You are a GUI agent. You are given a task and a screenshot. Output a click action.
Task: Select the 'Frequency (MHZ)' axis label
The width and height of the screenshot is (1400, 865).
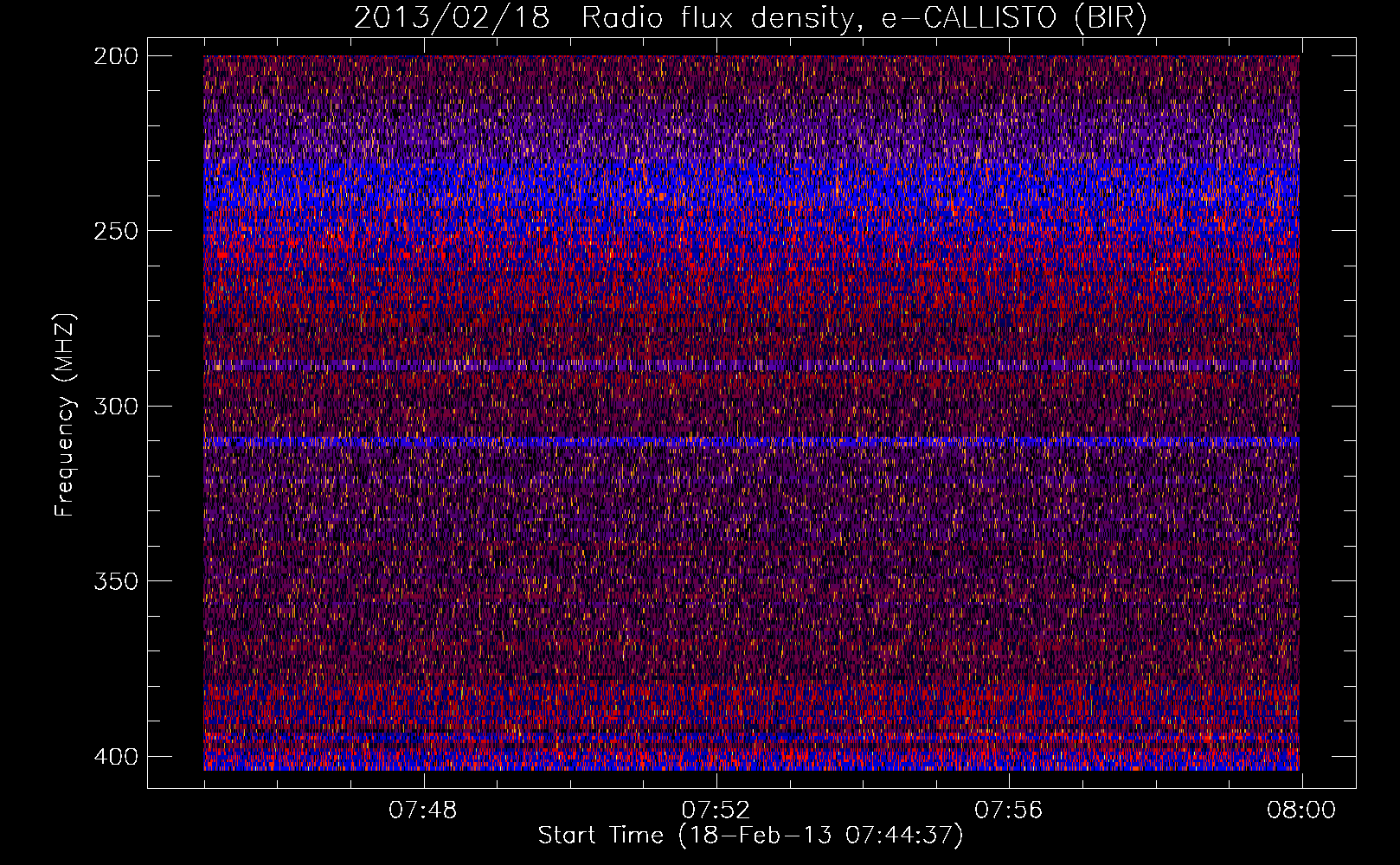pyautogui.click(x=65, y=415)
